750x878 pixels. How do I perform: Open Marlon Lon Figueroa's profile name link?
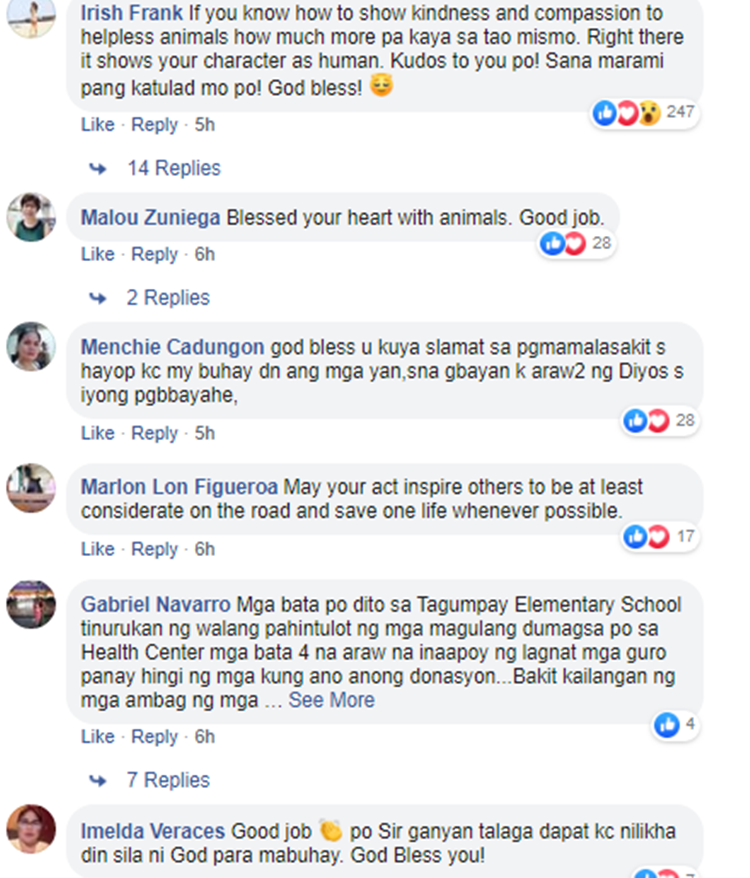pos(180,487)
